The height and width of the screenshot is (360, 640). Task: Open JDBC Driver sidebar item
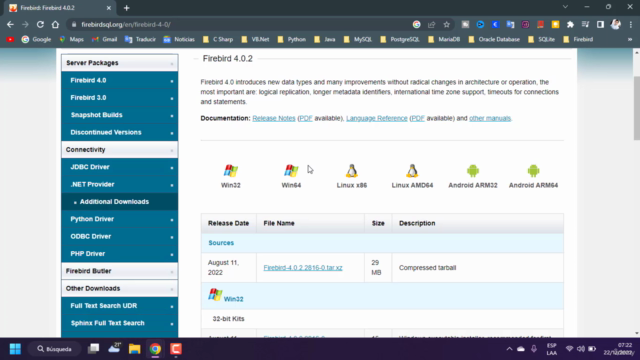[120, 167]
